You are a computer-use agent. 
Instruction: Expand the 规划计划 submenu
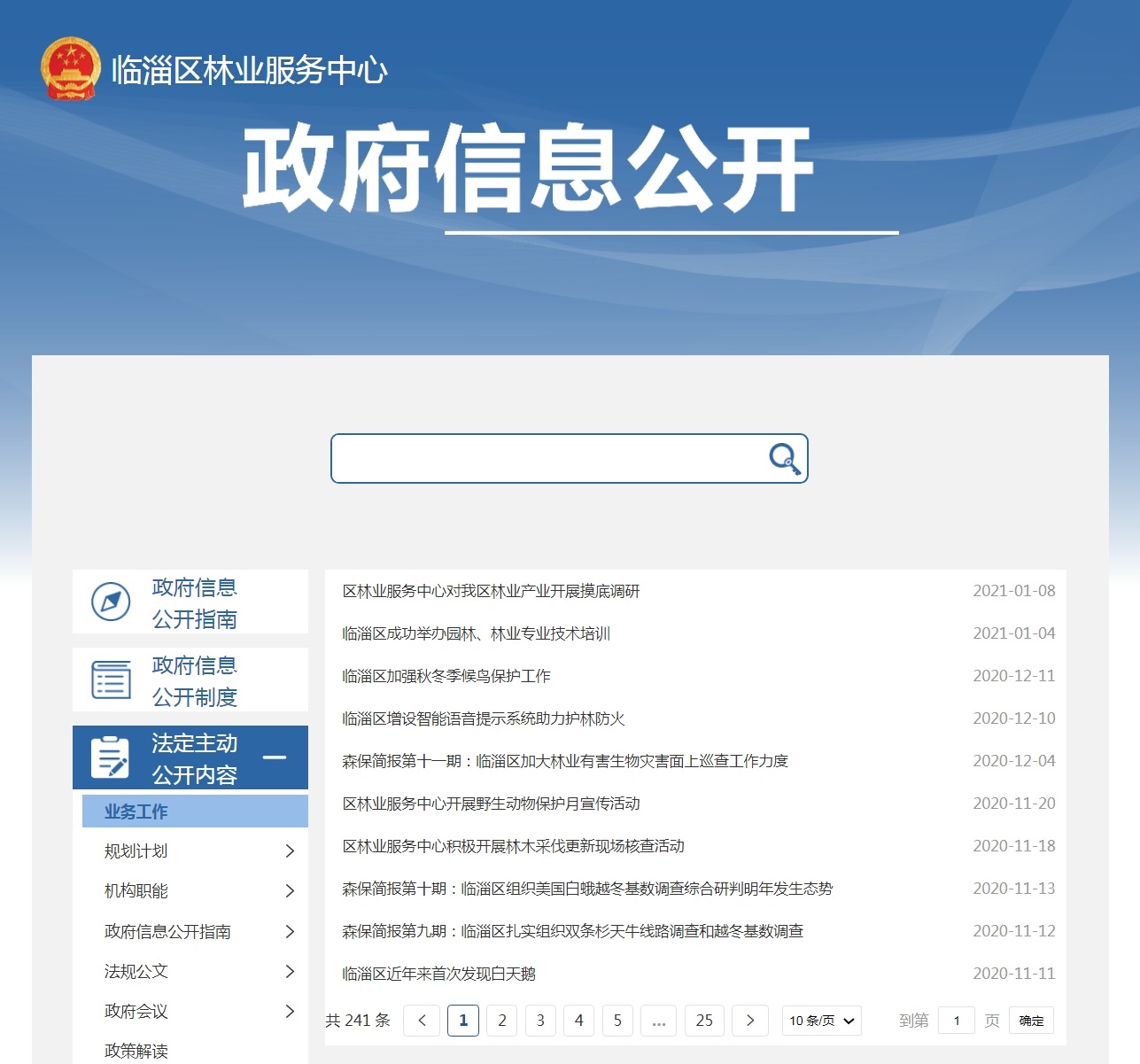pyautogui.click(x=291, y=851)
